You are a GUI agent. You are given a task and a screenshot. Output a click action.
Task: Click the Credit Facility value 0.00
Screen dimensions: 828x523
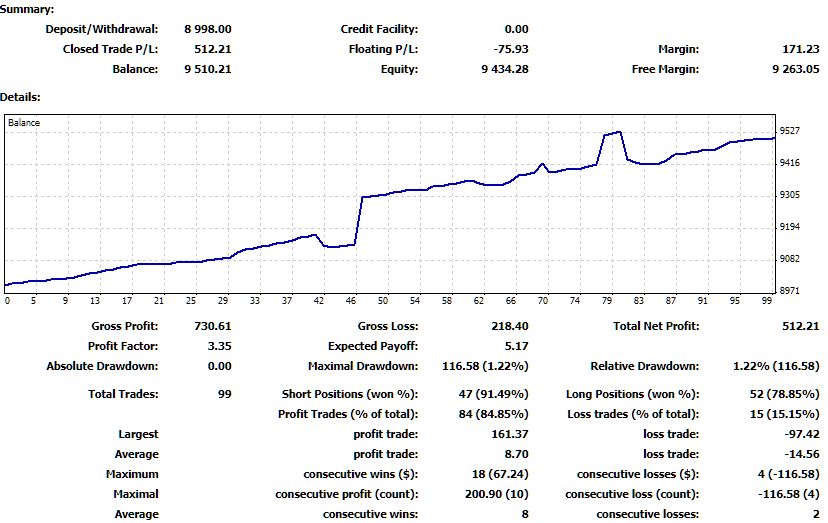[516, 29]
